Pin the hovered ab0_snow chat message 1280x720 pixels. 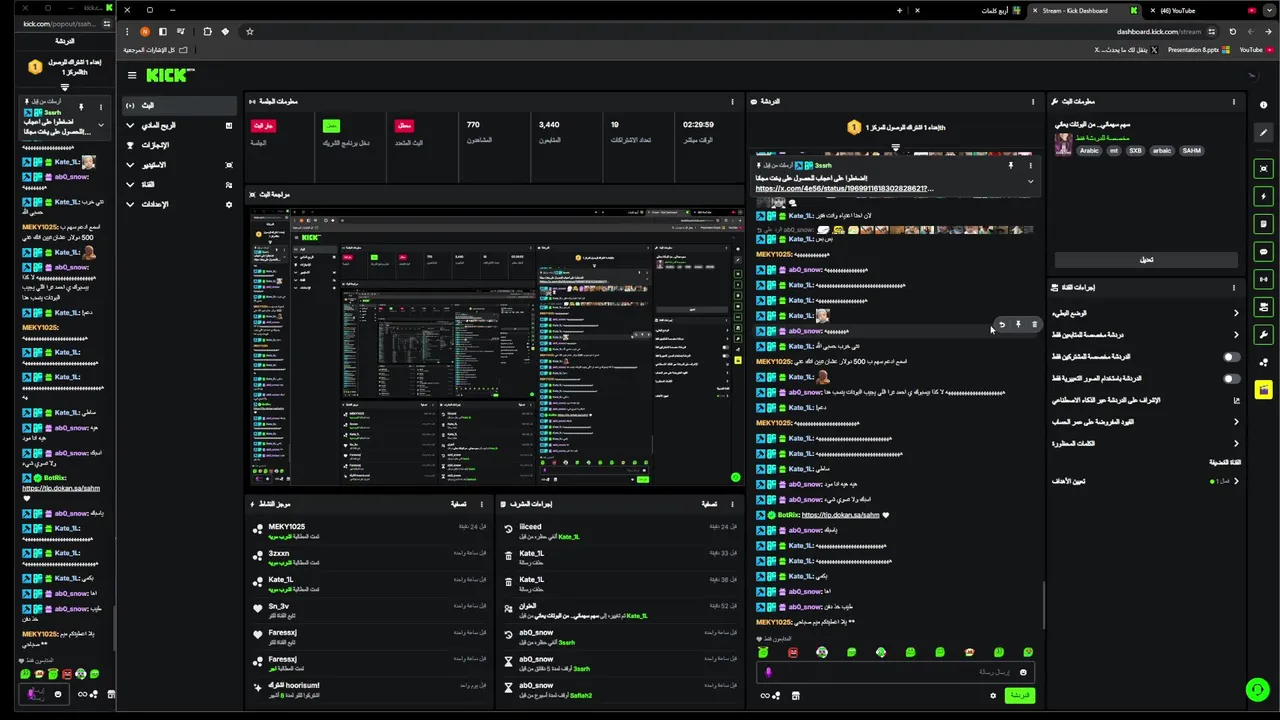click(x=1018, y=324)
